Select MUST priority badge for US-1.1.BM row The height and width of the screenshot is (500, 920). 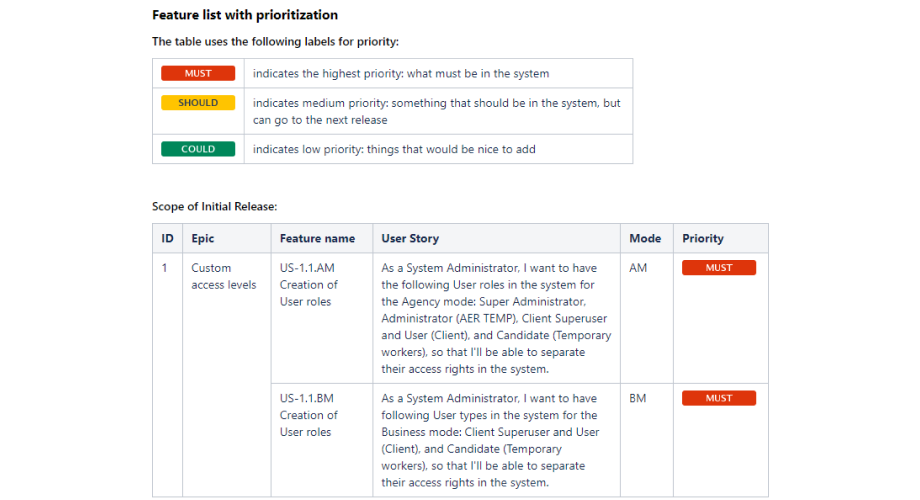[719, 398]
